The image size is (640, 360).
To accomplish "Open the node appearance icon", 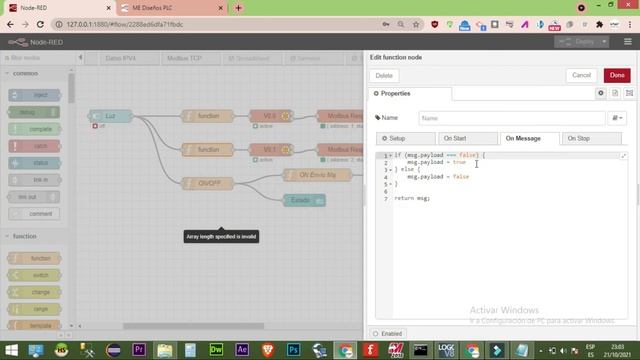I will point(629,93).
